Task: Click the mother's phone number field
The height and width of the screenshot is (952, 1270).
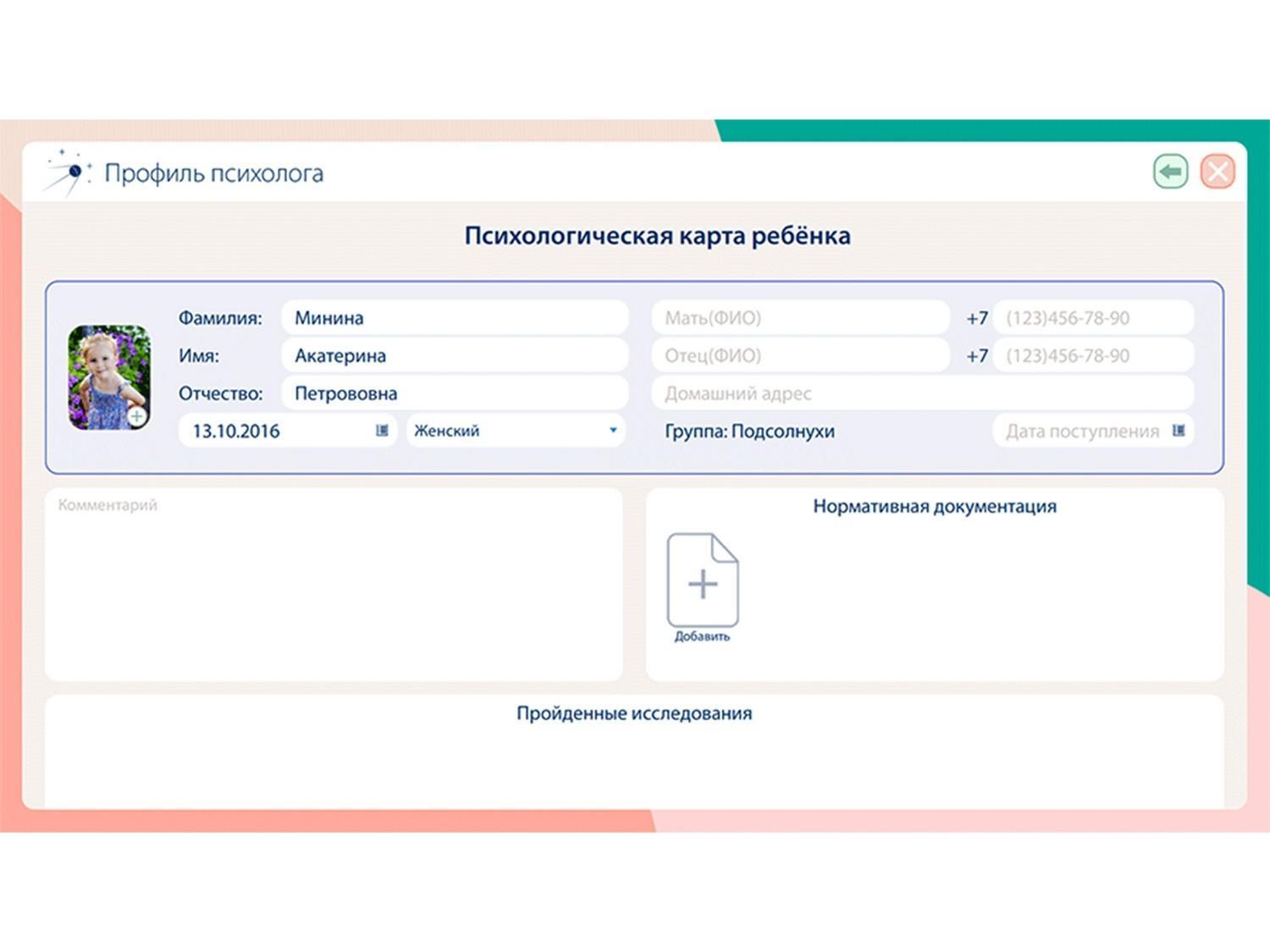Action: coord(1092,318)
